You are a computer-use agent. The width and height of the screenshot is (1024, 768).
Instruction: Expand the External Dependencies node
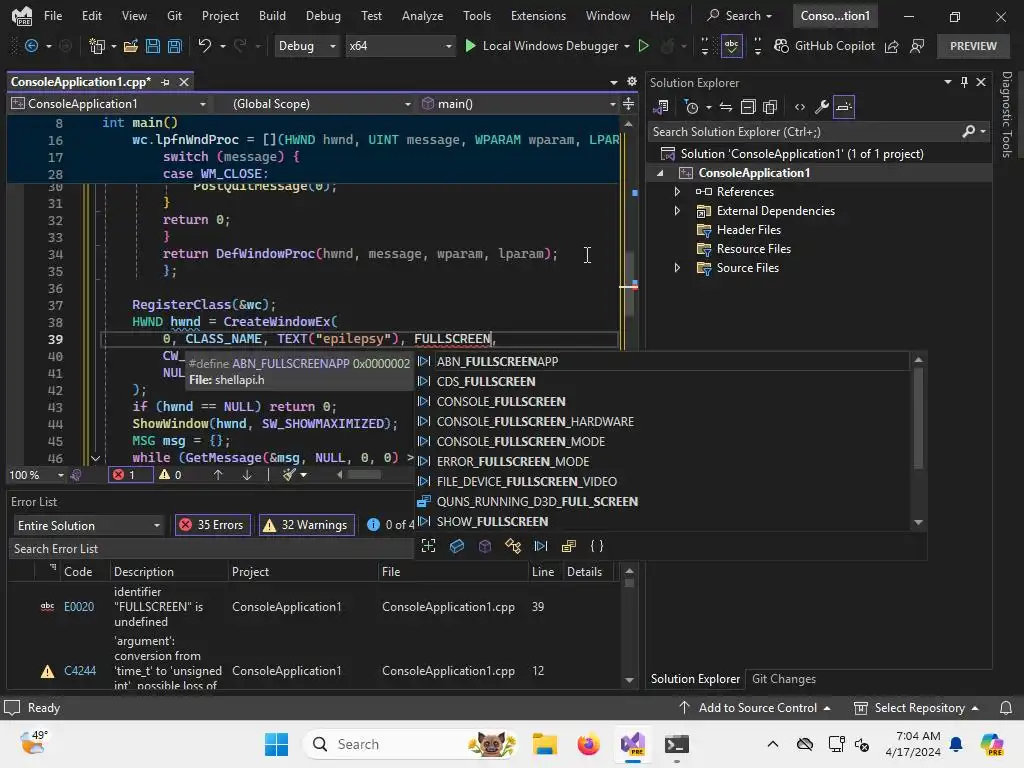pyautogui.click(x=677, y=211)
